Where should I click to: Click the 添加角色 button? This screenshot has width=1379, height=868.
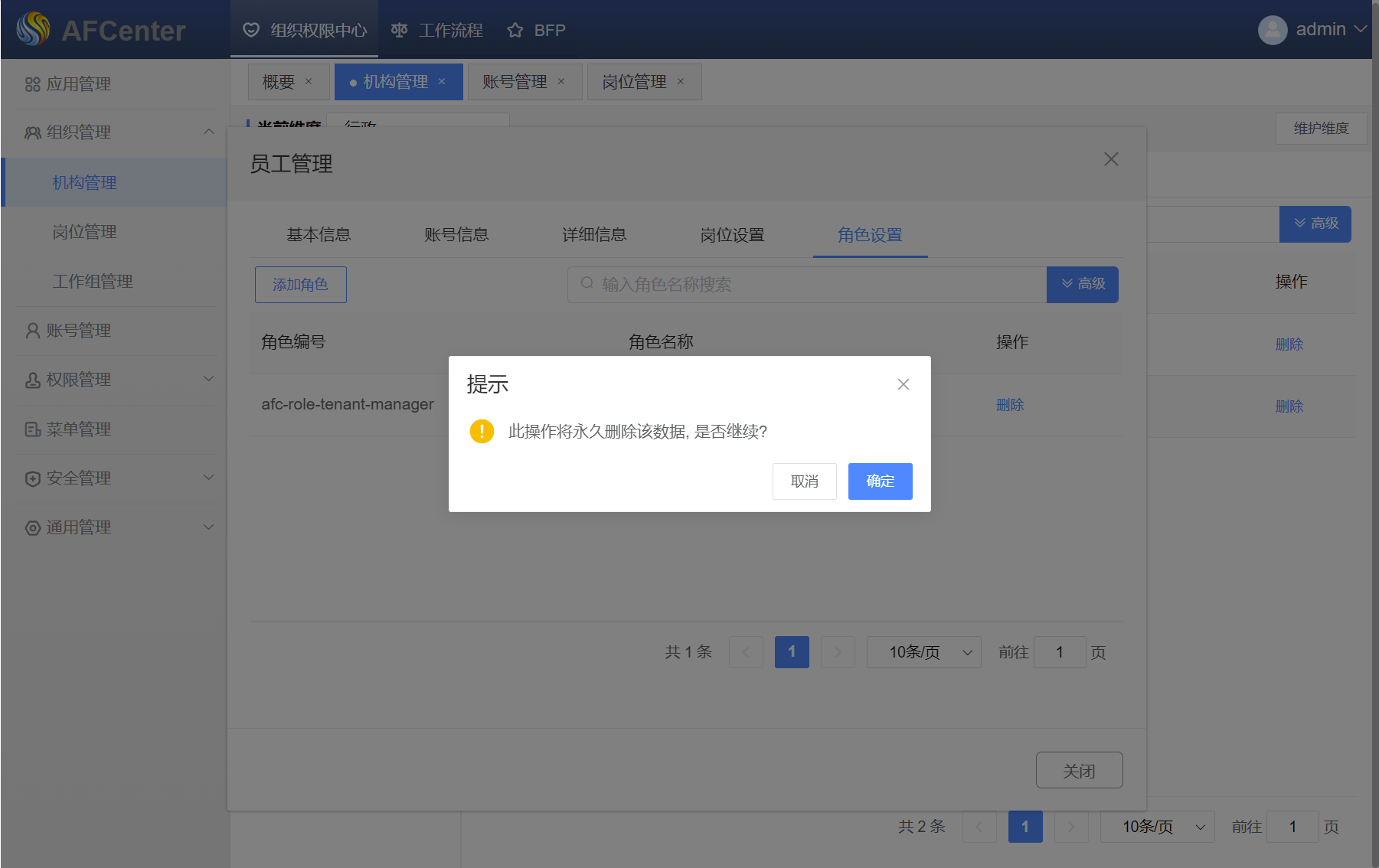click(300, 285)
